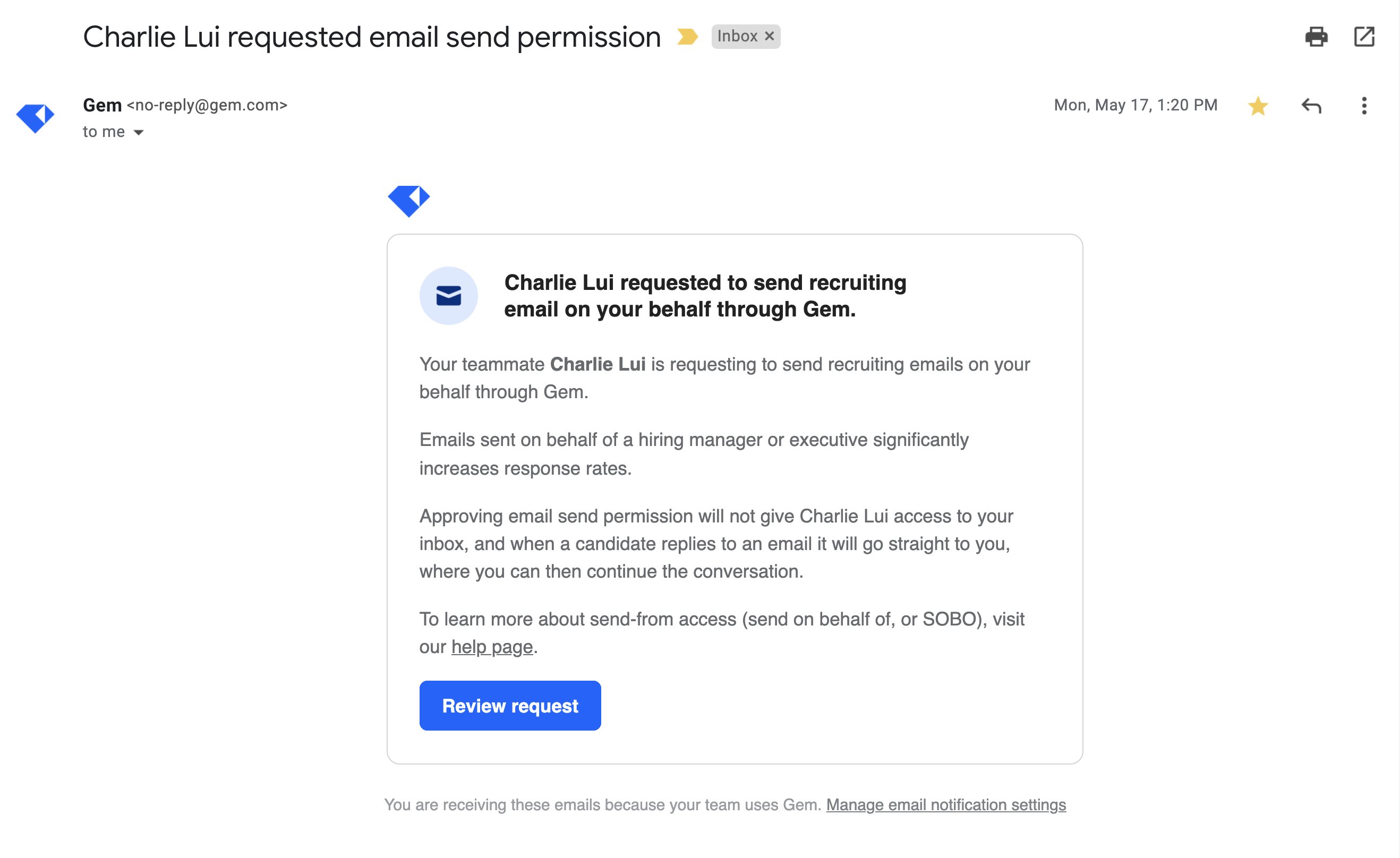Click the star/favorite icon
The image size is (1400, 858).
pos(1258,107)
